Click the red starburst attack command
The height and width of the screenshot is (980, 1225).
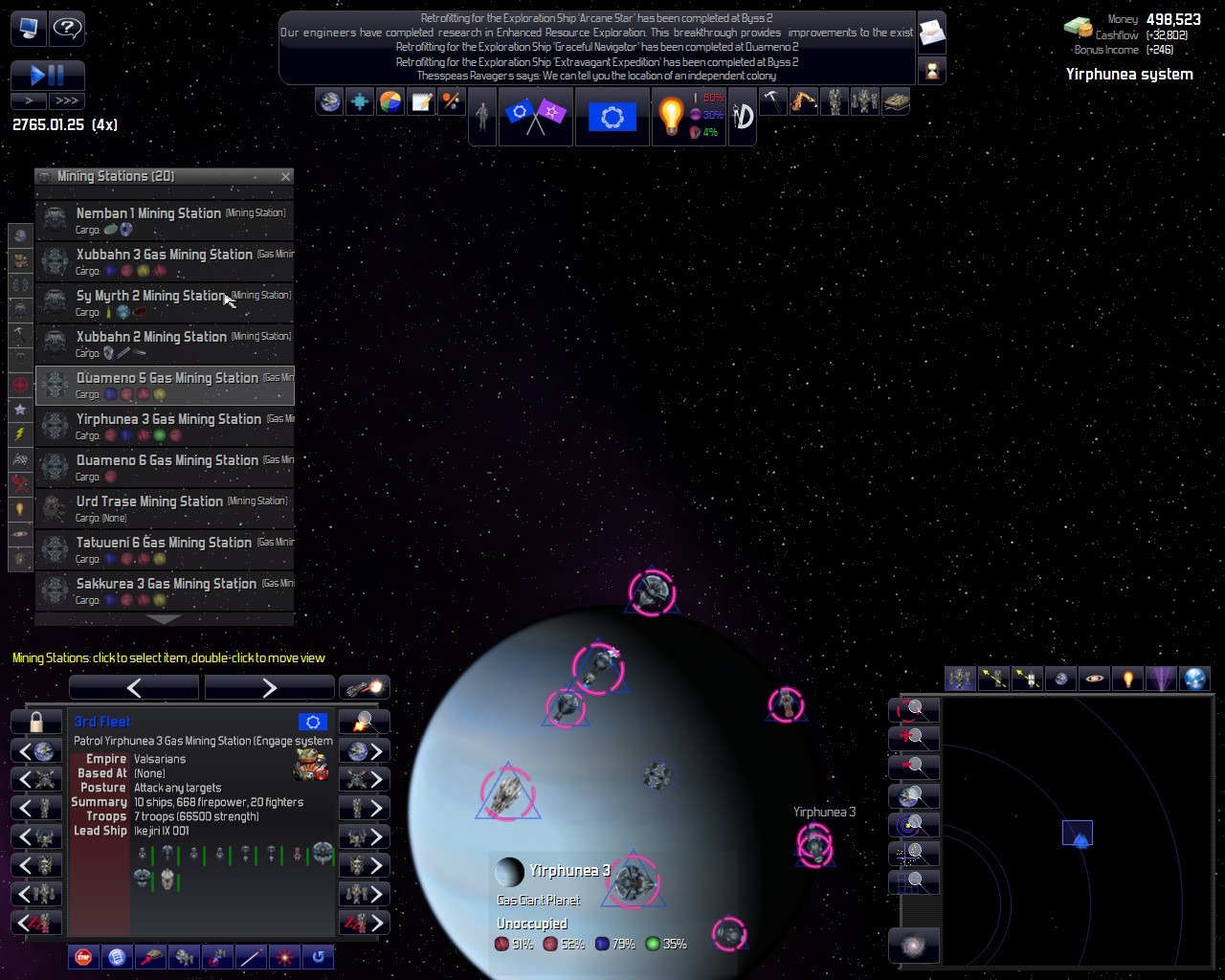284,956
